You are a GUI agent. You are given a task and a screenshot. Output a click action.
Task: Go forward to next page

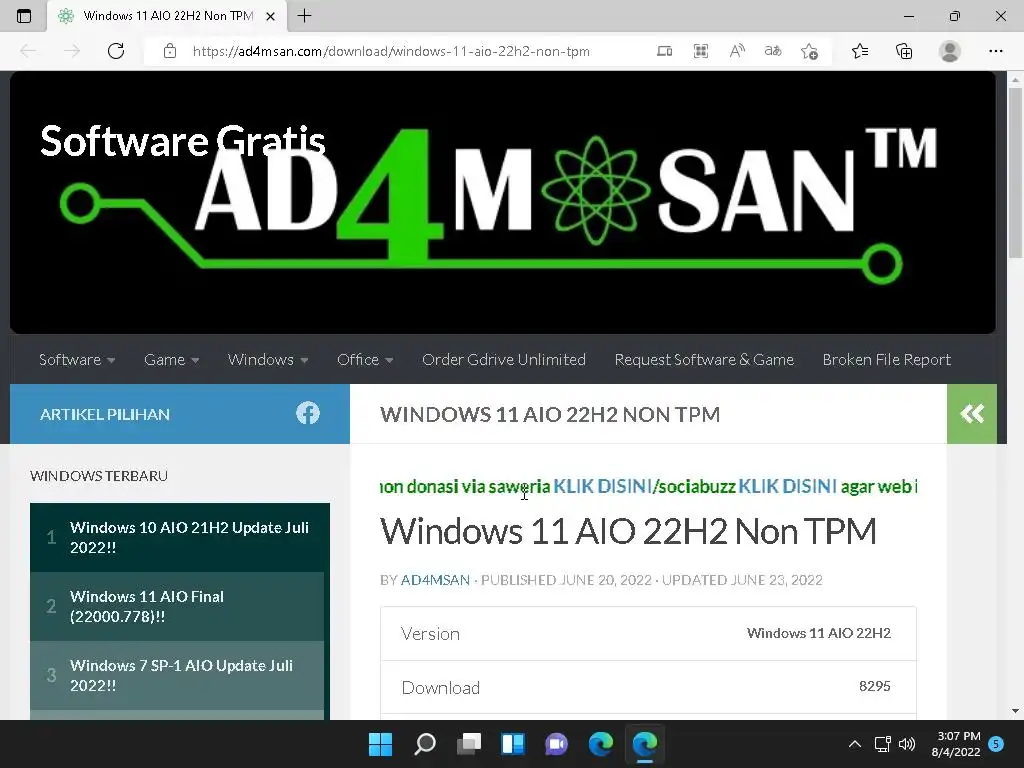coord(72,51)
